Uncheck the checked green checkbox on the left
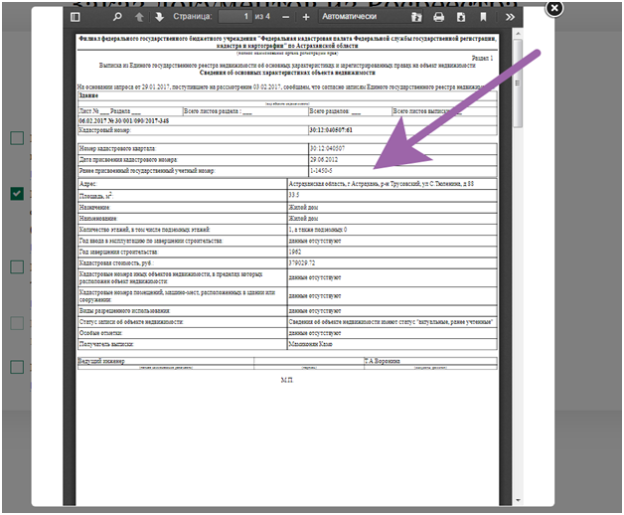This screenshot has width=624, height=515. tap(17, 193)
